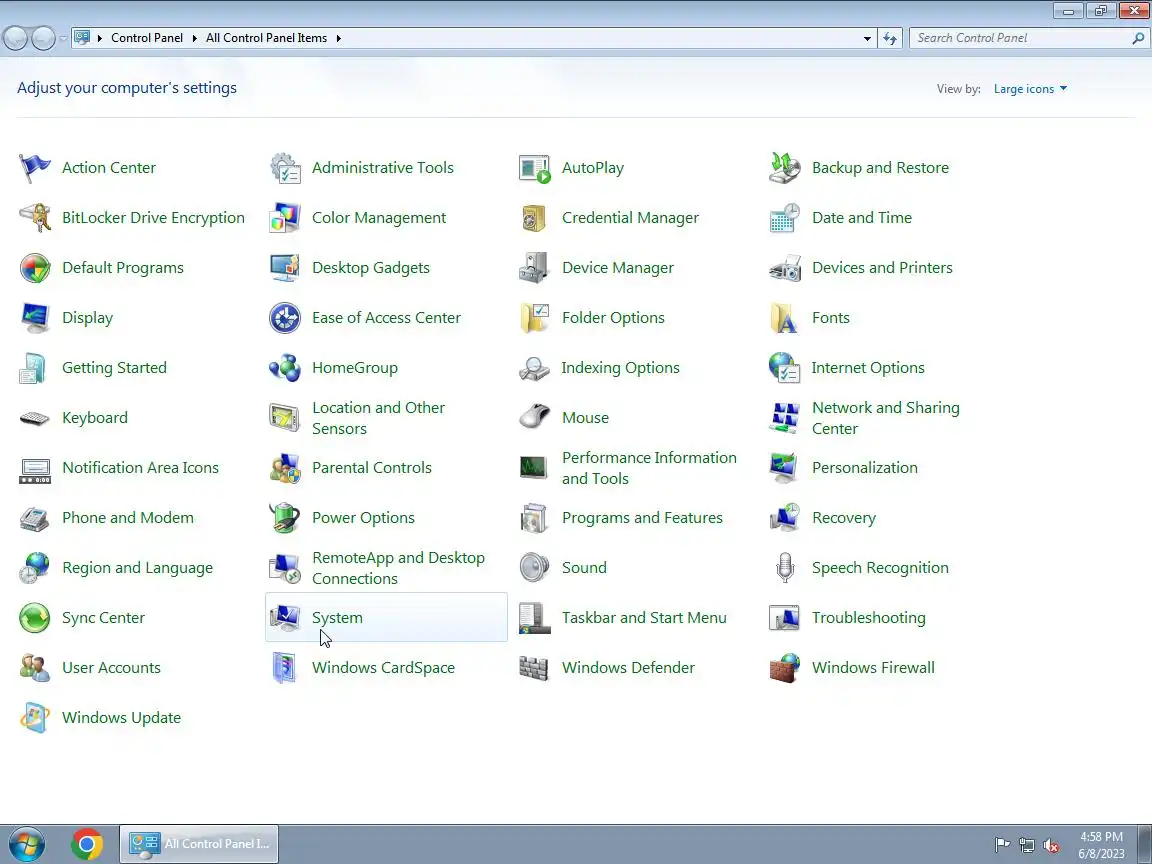Screen dimensions: 1152x864
Task: Expand the arrow after Control Panel breadcrumb
Action: point(195,38)
